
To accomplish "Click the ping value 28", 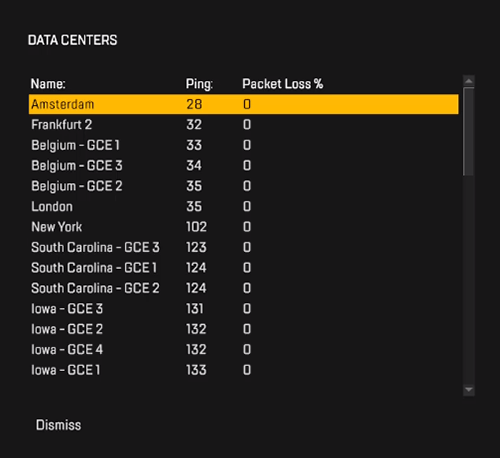I will tap(194, 104).
